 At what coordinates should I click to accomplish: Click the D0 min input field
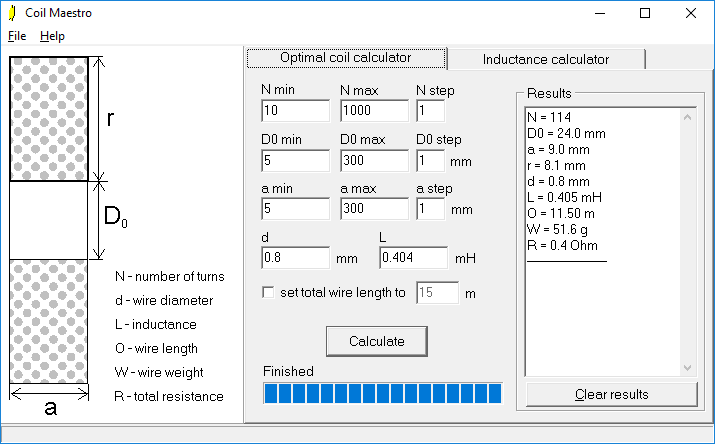(295, 160)
